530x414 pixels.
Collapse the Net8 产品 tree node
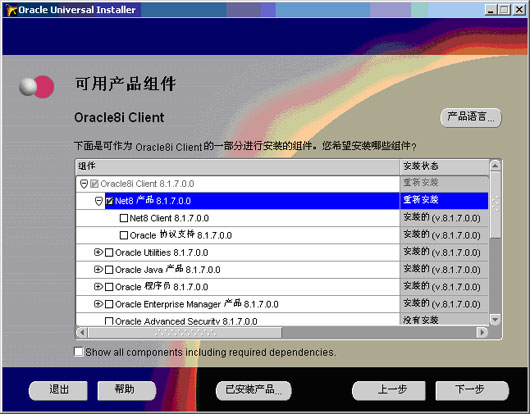(98, 201)
